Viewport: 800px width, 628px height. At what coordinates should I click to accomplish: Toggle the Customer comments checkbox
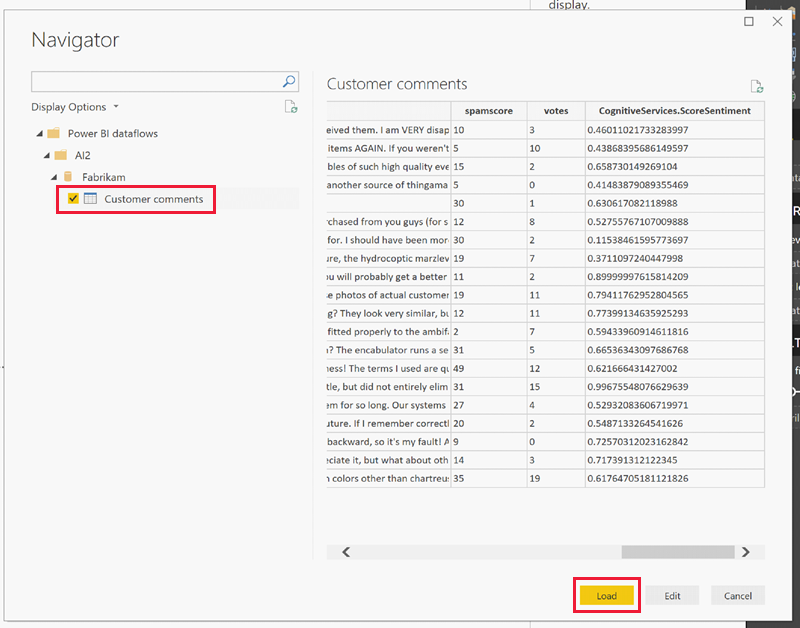(x=73, y=198)
